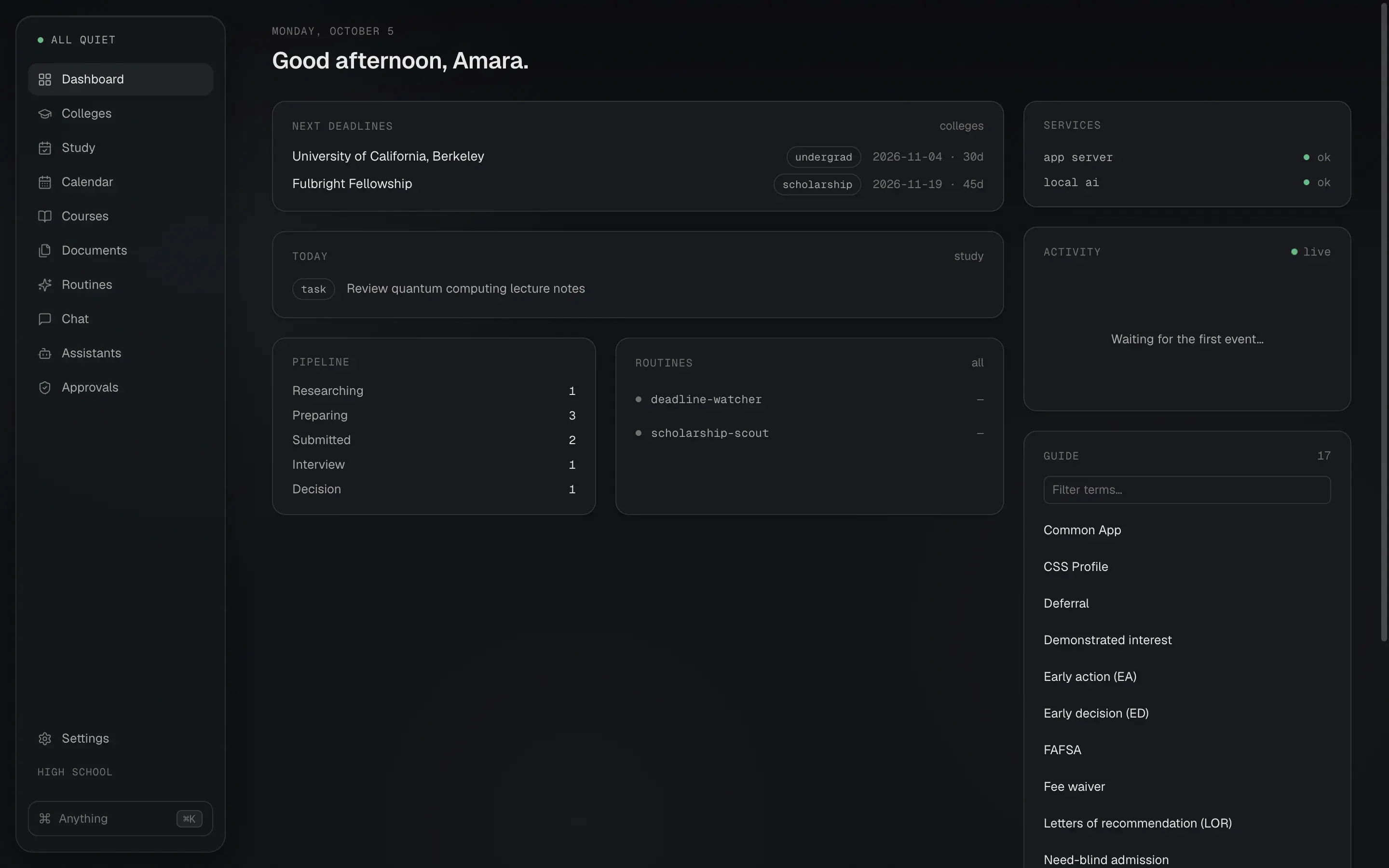Click the 2026-11-04 · 30d deadline date
This screenshot has width=1389, height=868.
click(x=927, y=157)
